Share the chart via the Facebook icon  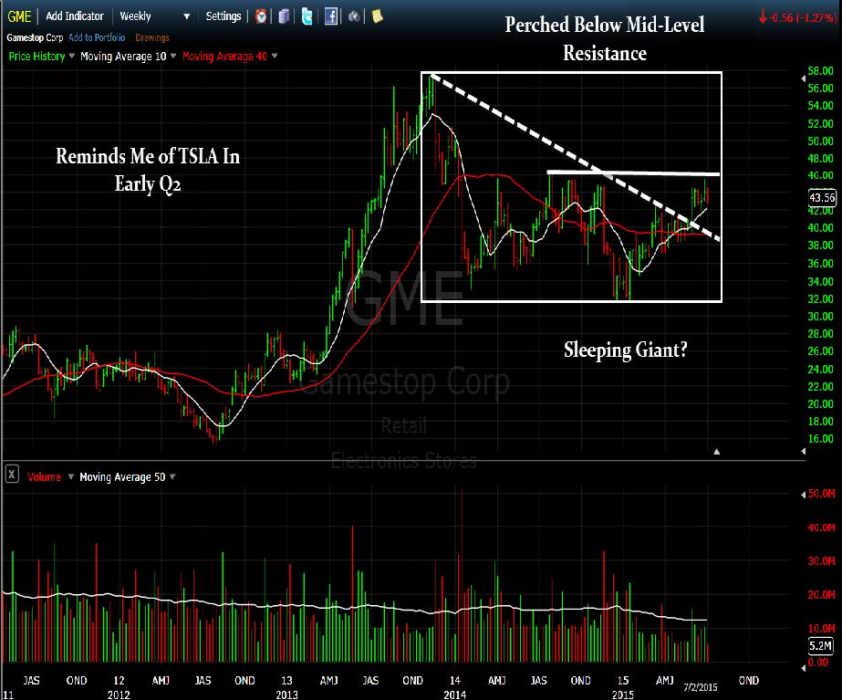331,17
